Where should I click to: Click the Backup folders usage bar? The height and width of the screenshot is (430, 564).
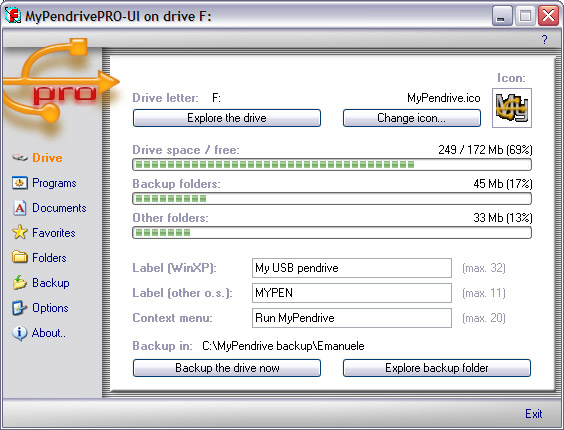click(x=332, y=199)
